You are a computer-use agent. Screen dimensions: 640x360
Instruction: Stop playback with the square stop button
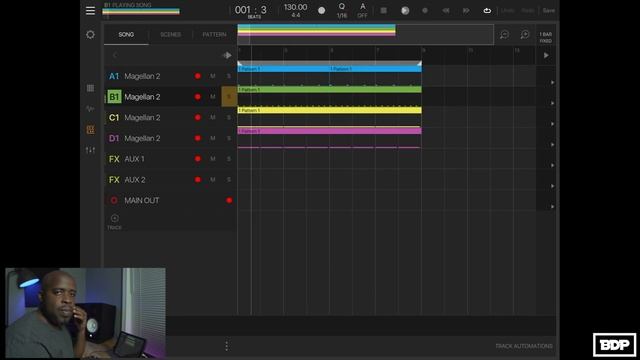click(383, 11)
